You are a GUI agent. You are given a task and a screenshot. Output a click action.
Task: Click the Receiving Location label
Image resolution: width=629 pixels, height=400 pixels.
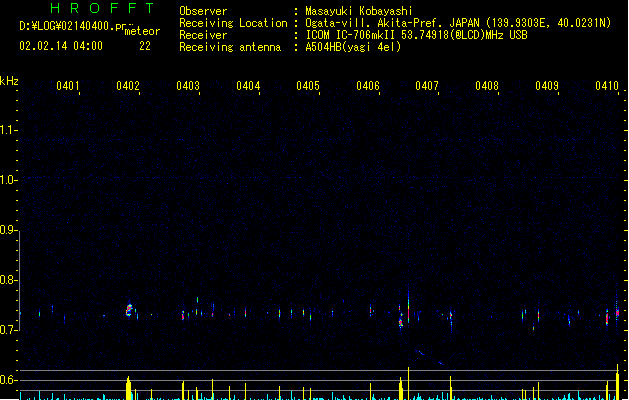(x=233, y=23)
